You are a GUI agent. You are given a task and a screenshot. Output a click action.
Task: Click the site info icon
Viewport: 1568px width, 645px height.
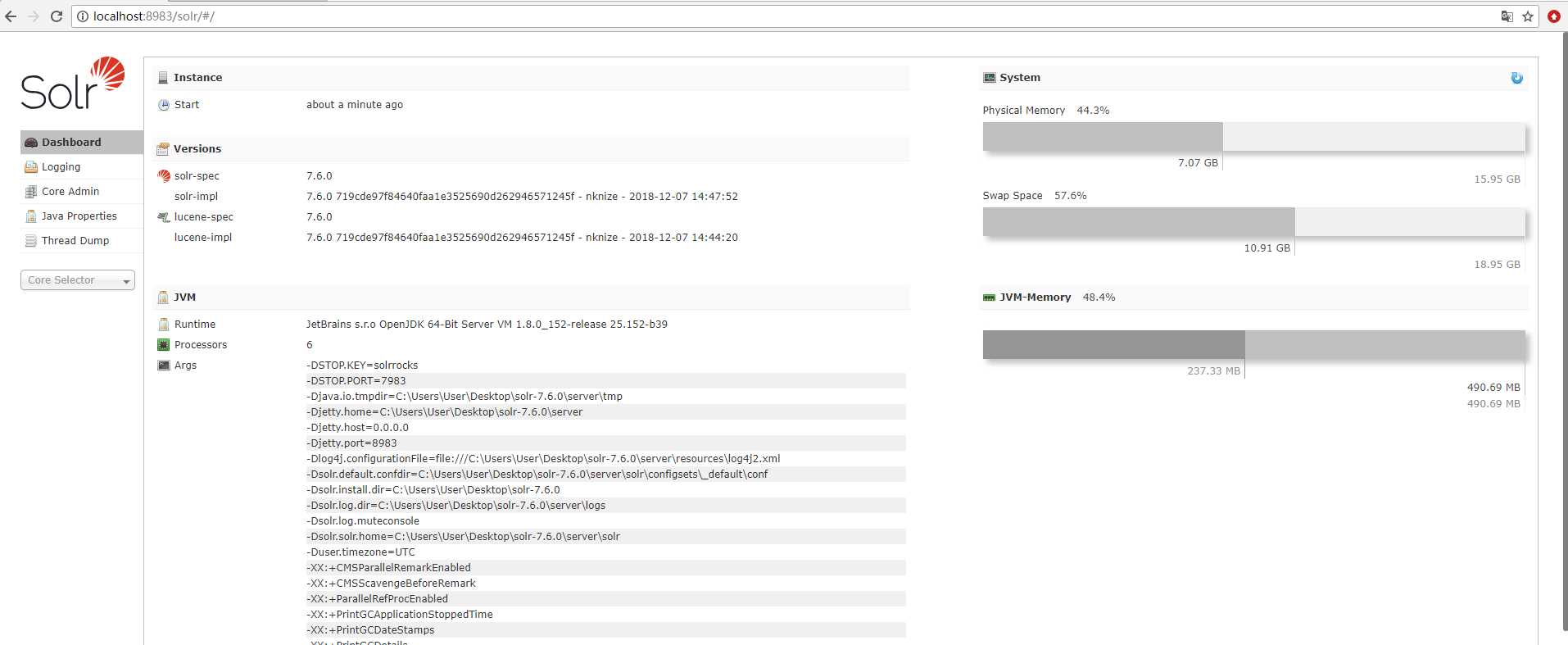83,16
